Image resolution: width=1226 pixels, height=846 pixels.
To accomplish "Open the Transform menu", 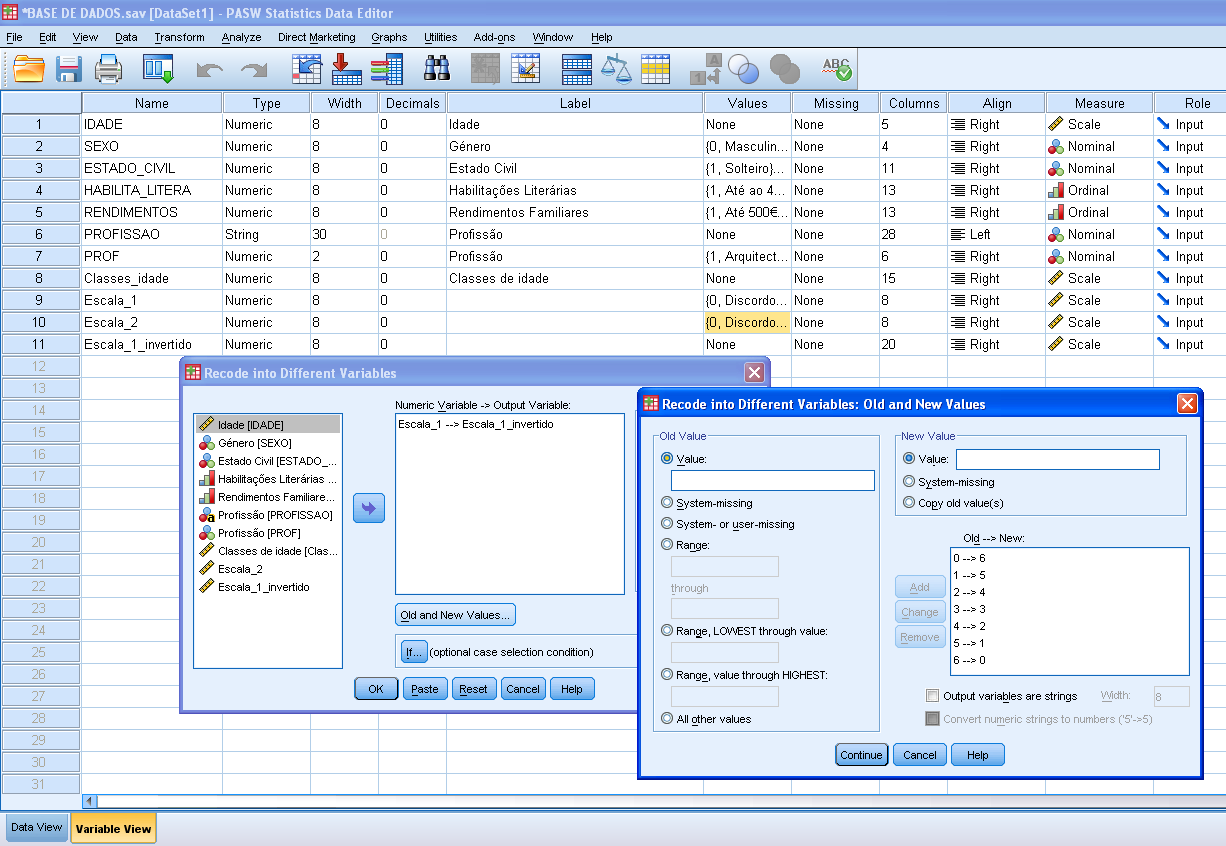I will (x=179, y=37).
